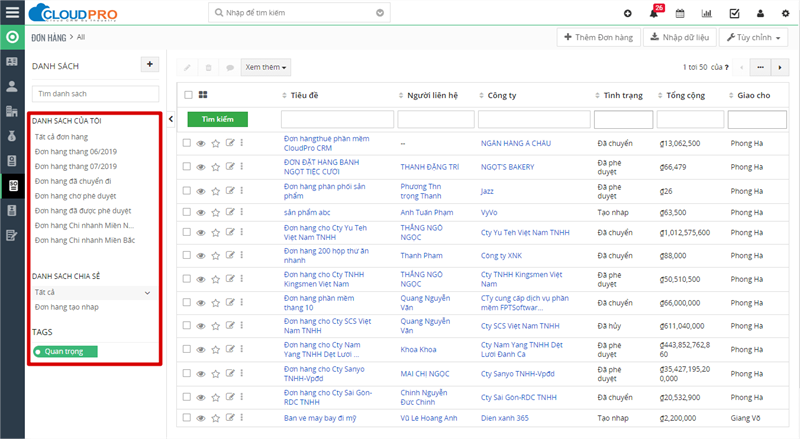Click Thêm Đơn hàng button

598,37
